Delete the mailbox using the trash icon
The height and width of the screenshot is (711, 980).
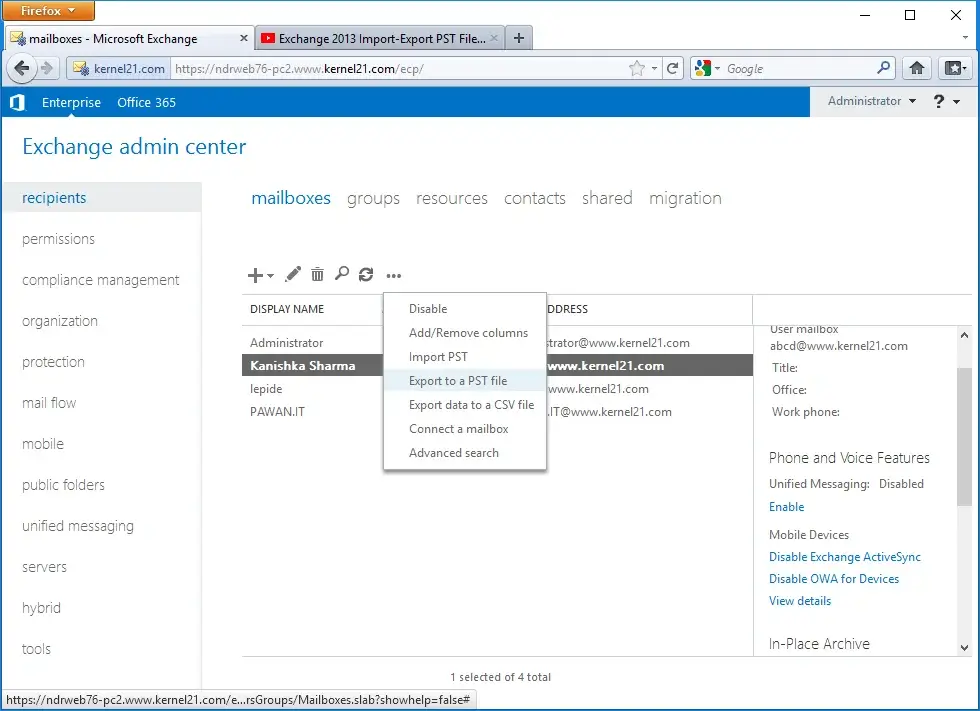[x=317, y=274]
